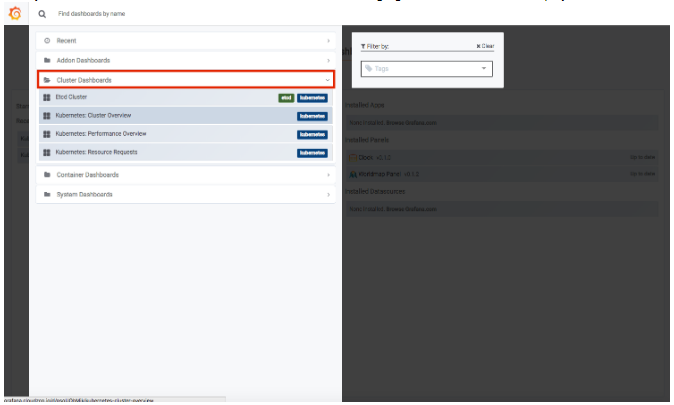
Task: Click the Worldmap Panel plugin icon
Action: (353, 174)
